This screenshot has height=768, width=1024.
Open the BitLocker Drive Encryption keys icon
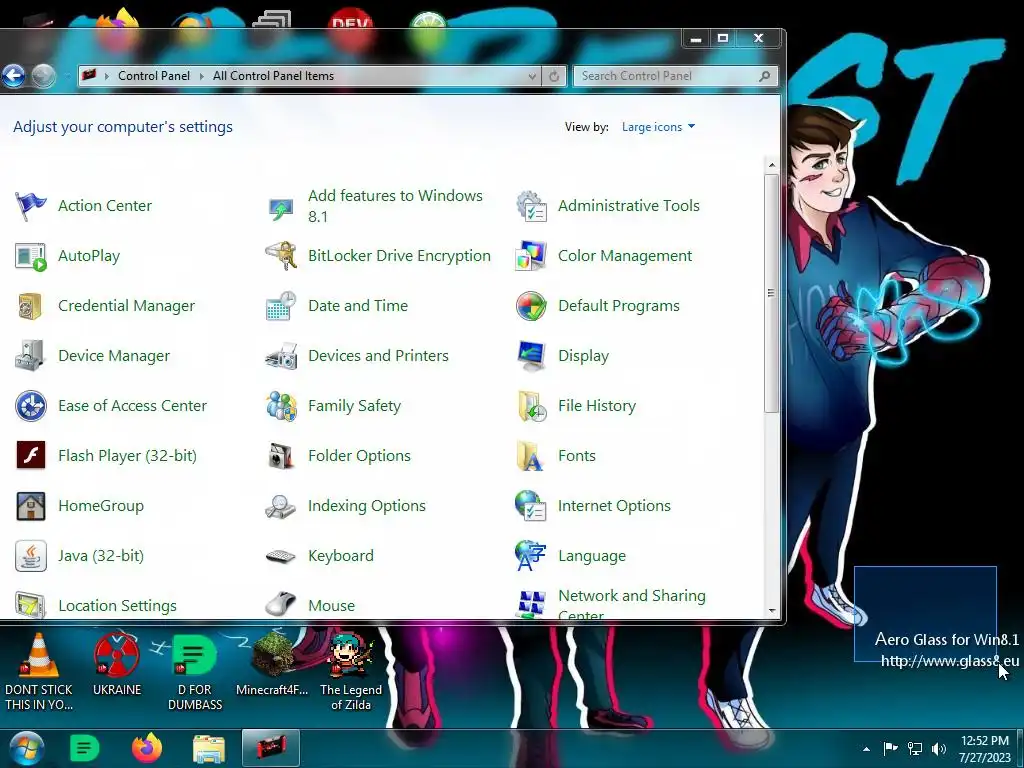[281, 257]
